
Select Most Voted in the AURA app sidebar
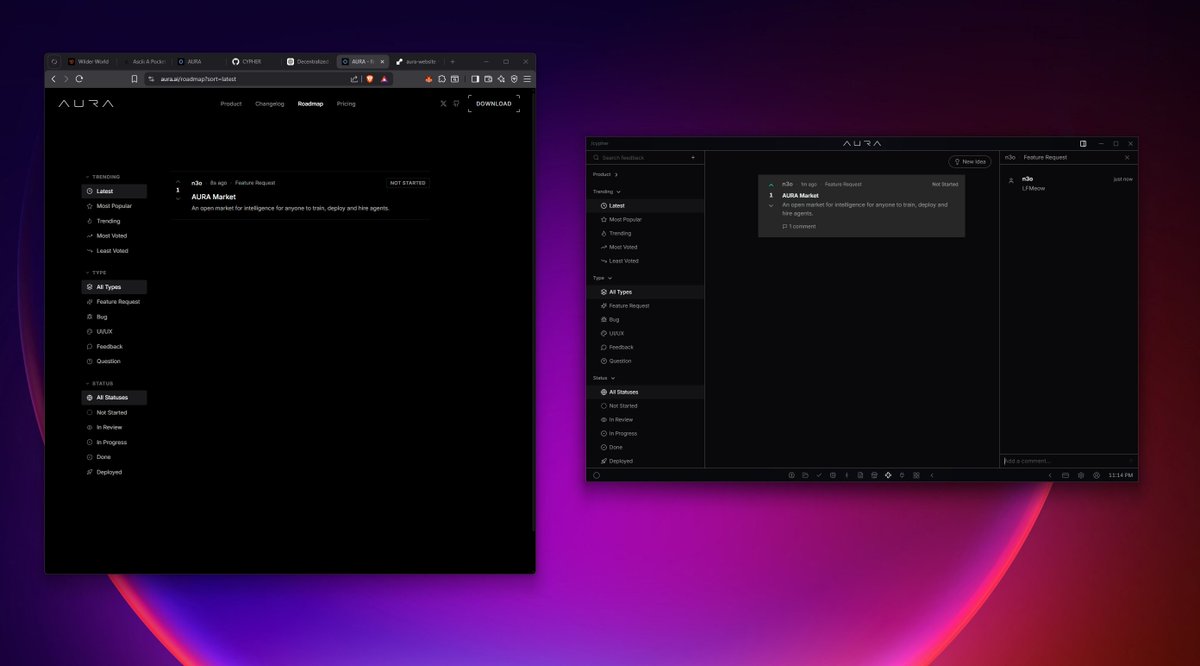646,247
